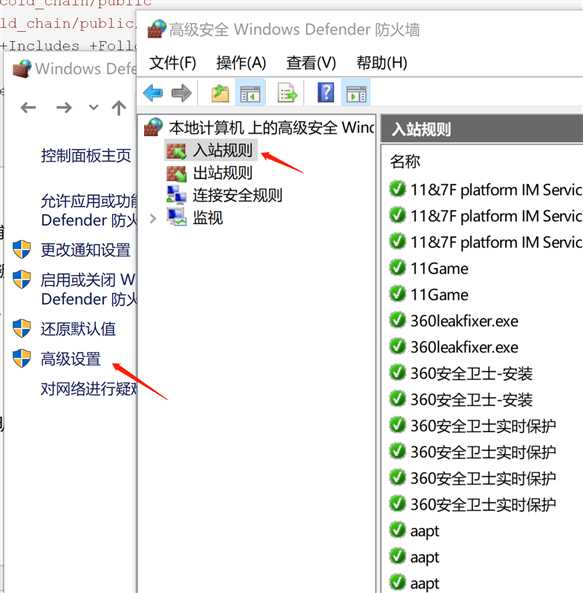Open the 操作(A) menu

pos(241,63)
